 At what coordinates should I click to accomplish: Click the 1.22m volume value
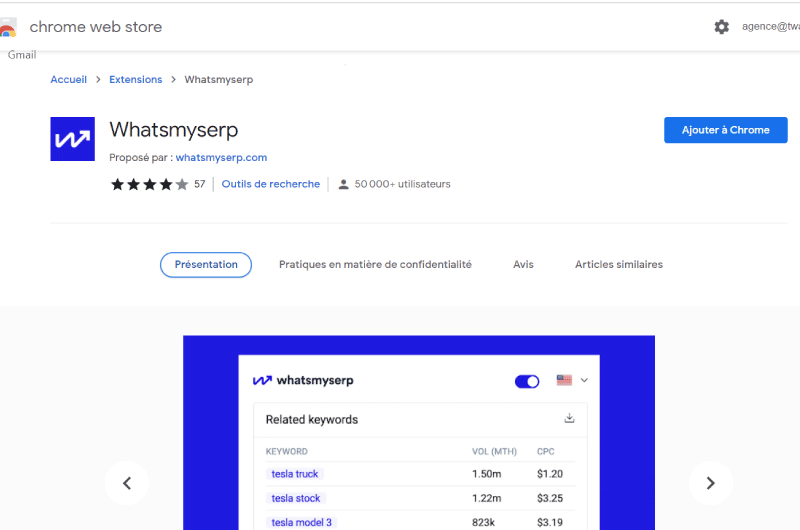click(x=486, y=498)
